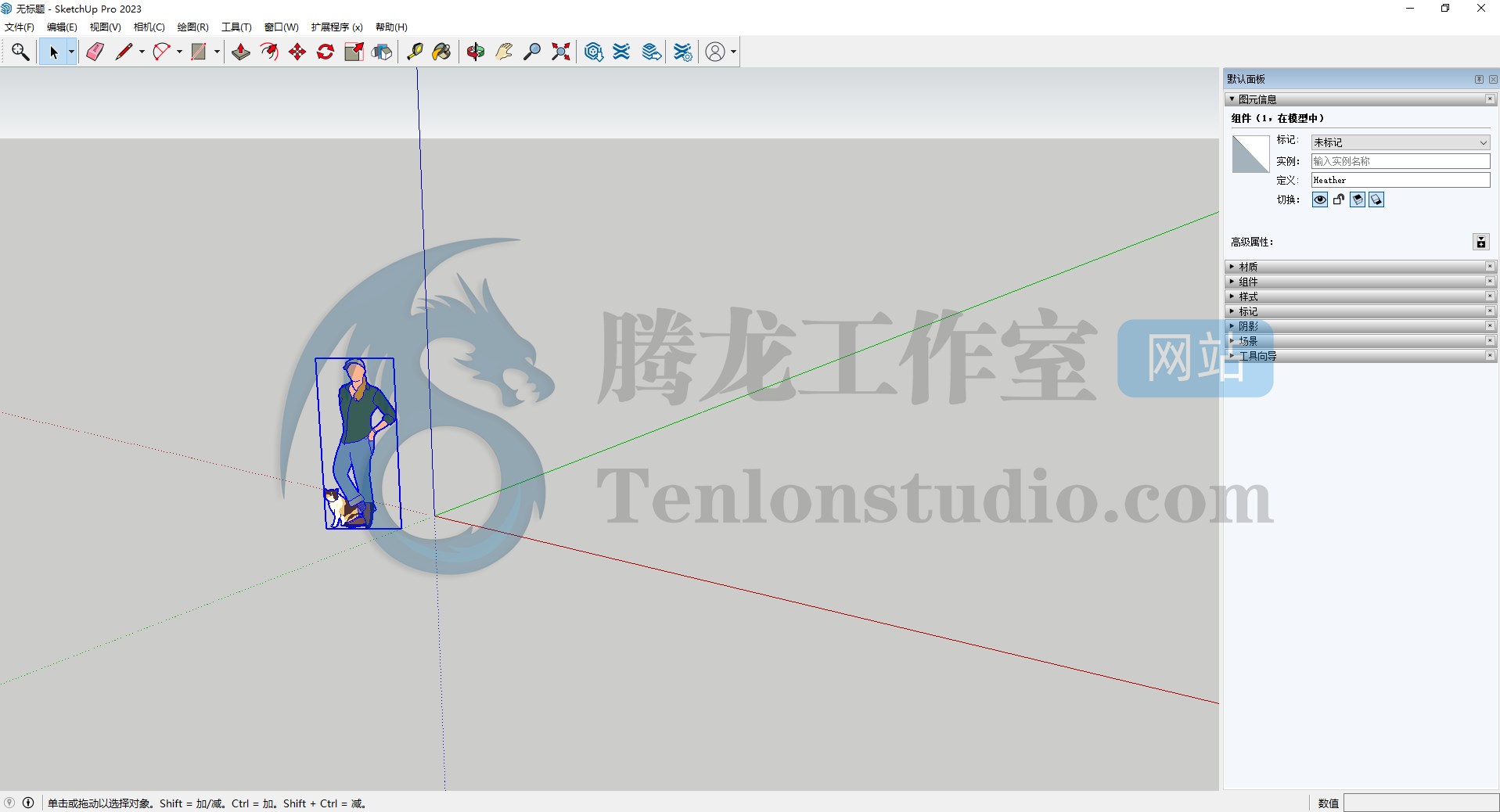The width and height of the screenshot is (1500, 812).
Task: Open the 帮助(H) menu
Action: coord(391,27)
